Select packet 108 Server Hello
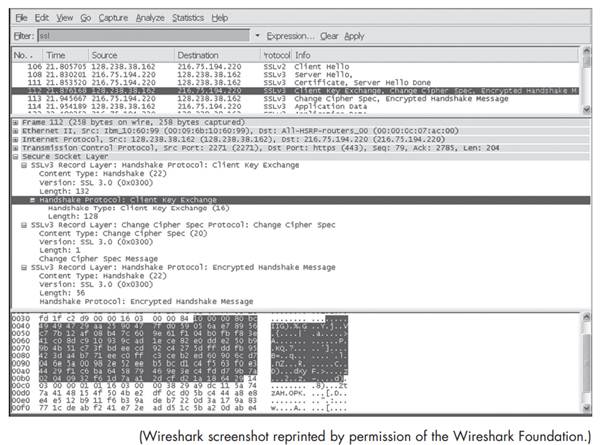 tap(295, 75)
